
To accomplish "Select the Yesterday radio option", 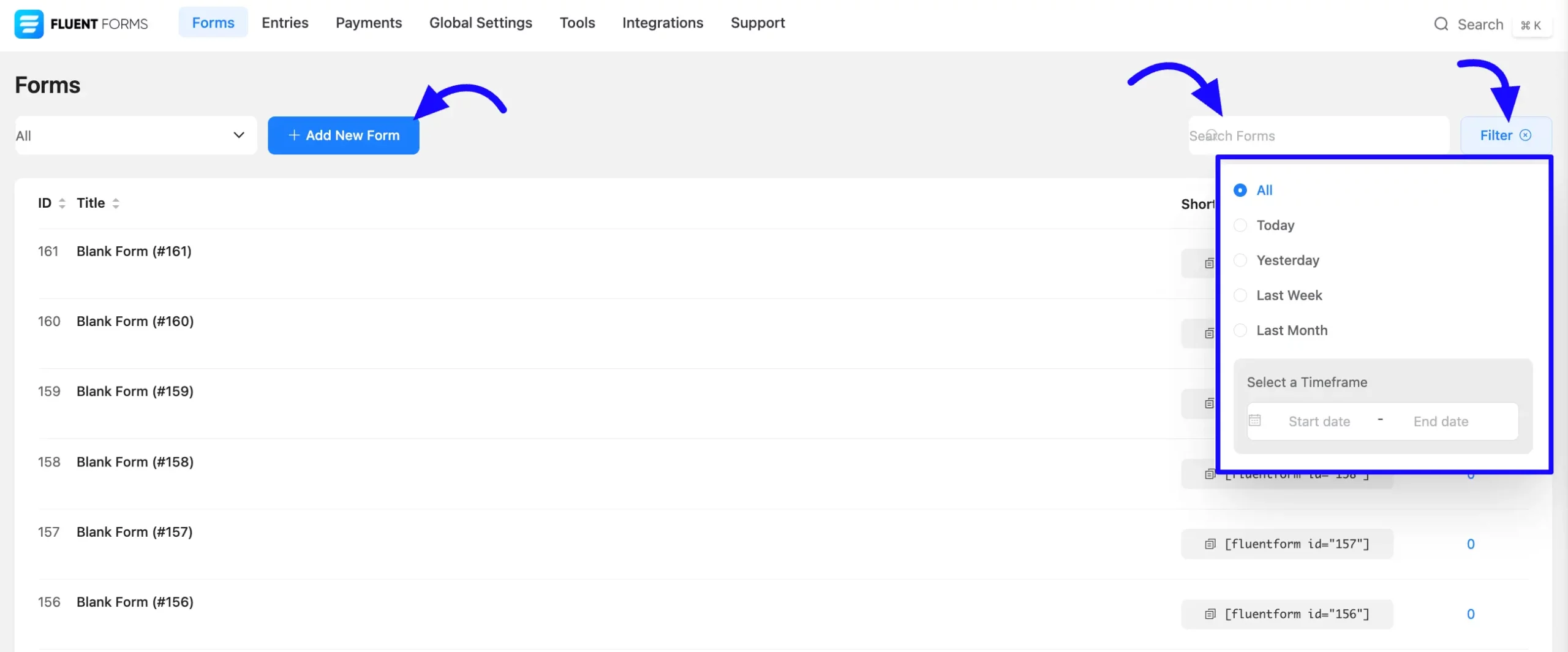I will 1240,260.
